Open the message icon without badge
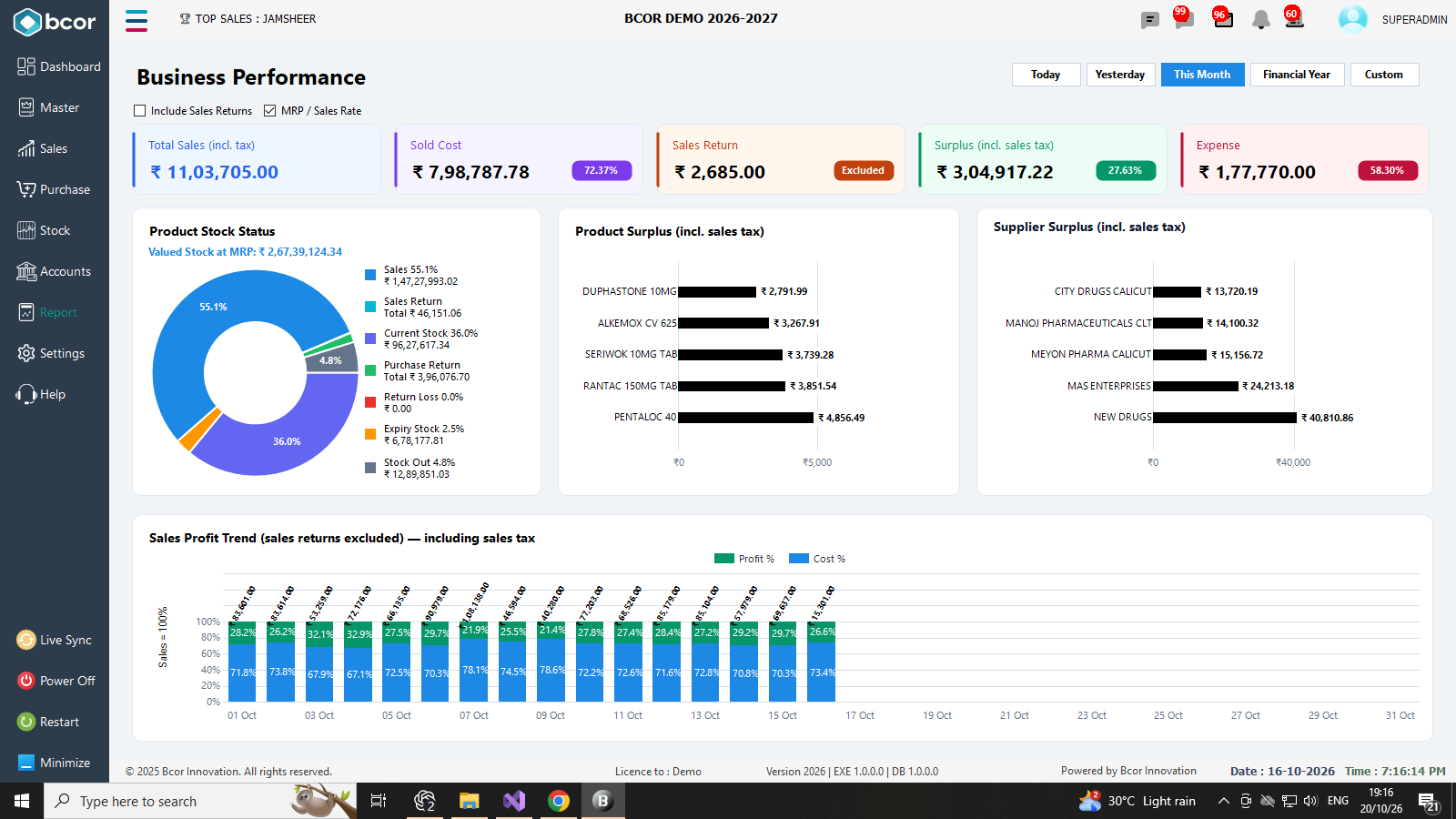Viewport: 1456px width, 819px height. 1150,20
